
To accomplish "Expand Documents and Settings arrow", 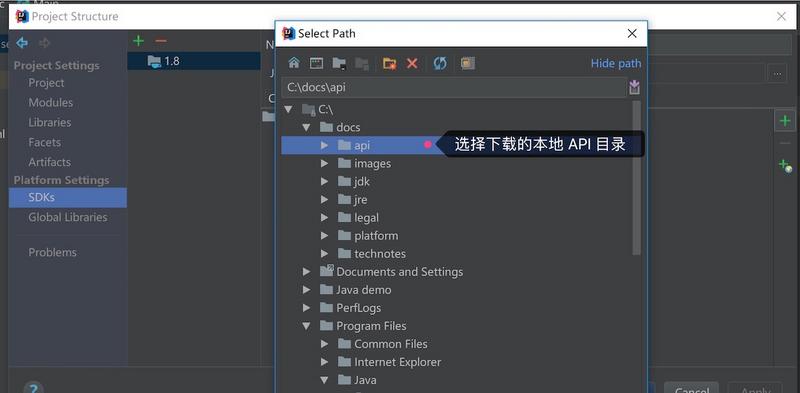I will point(307,272).
